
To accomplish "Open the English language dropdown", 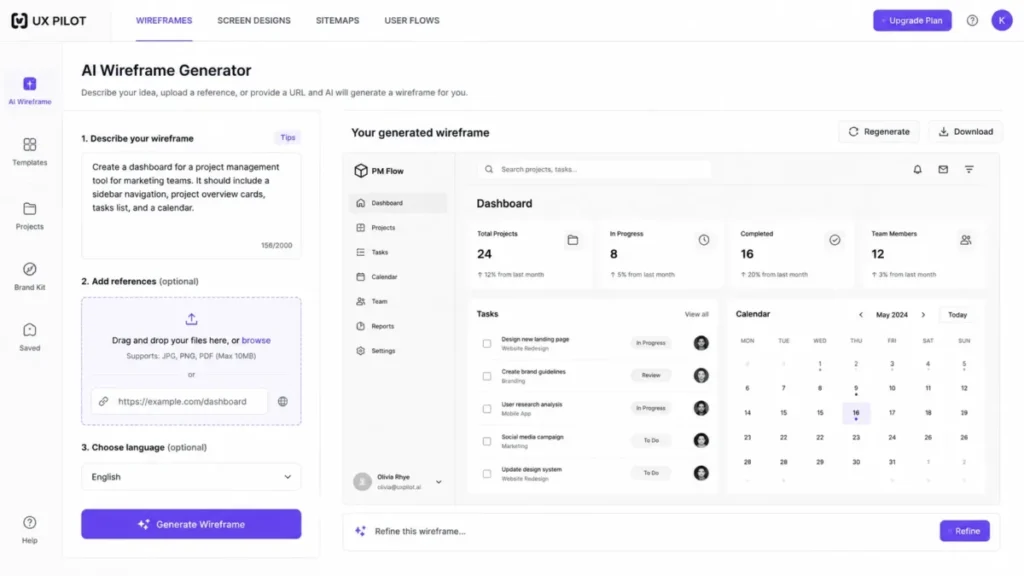I will pyautogui.click(x=191, y=477).
